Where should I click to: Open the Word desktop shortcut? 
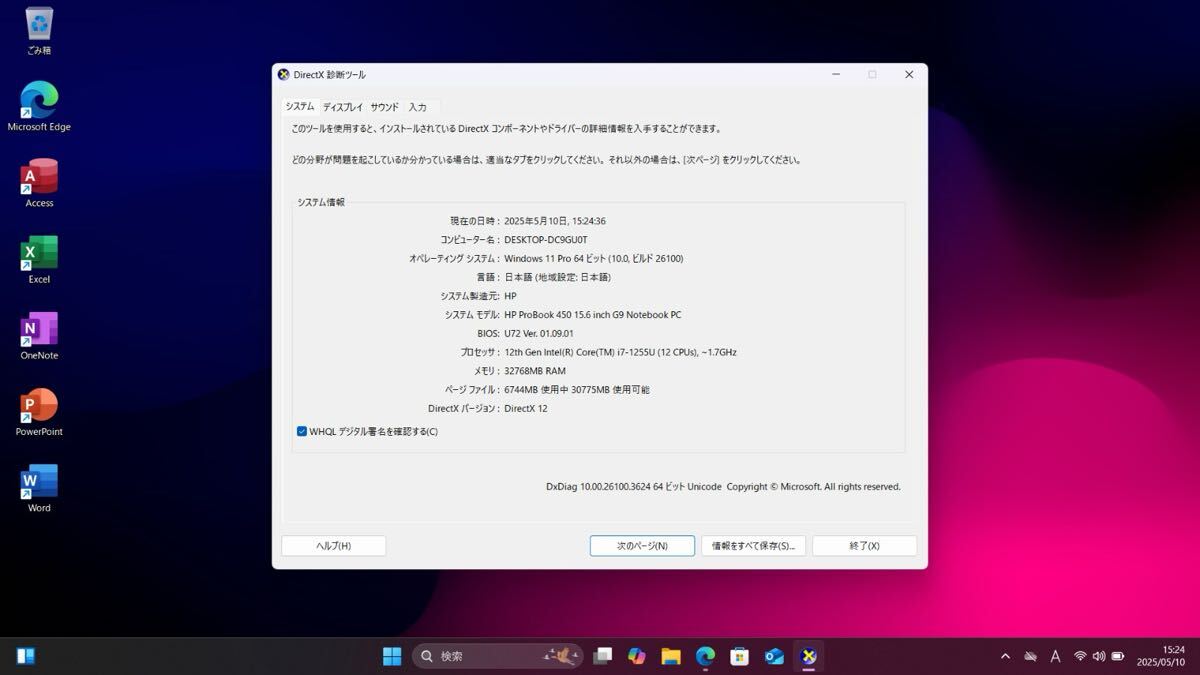coord(39,488)
